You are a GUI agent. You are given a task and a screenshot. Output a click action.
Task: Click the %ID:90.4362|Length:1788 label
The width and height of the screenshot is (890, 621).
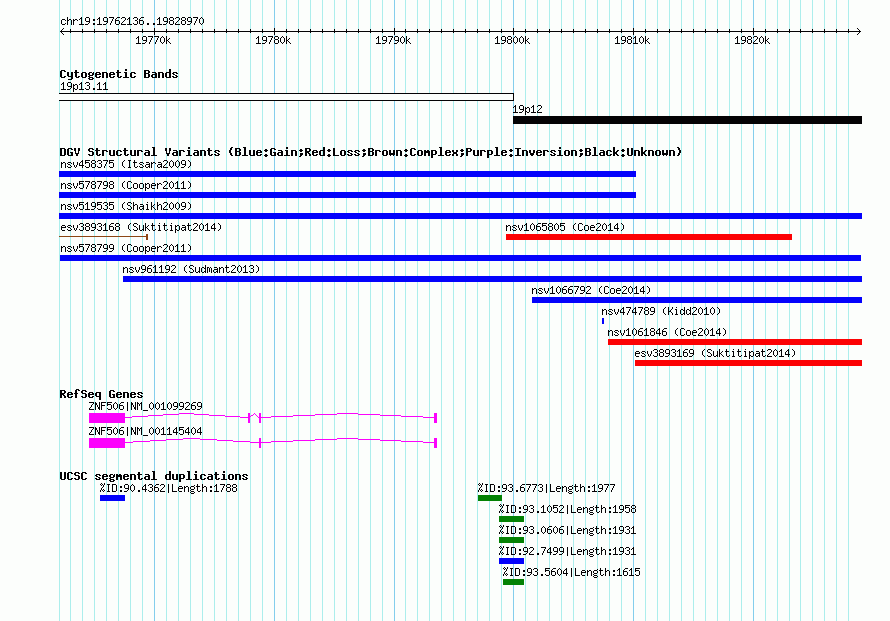tap(169, 488)
